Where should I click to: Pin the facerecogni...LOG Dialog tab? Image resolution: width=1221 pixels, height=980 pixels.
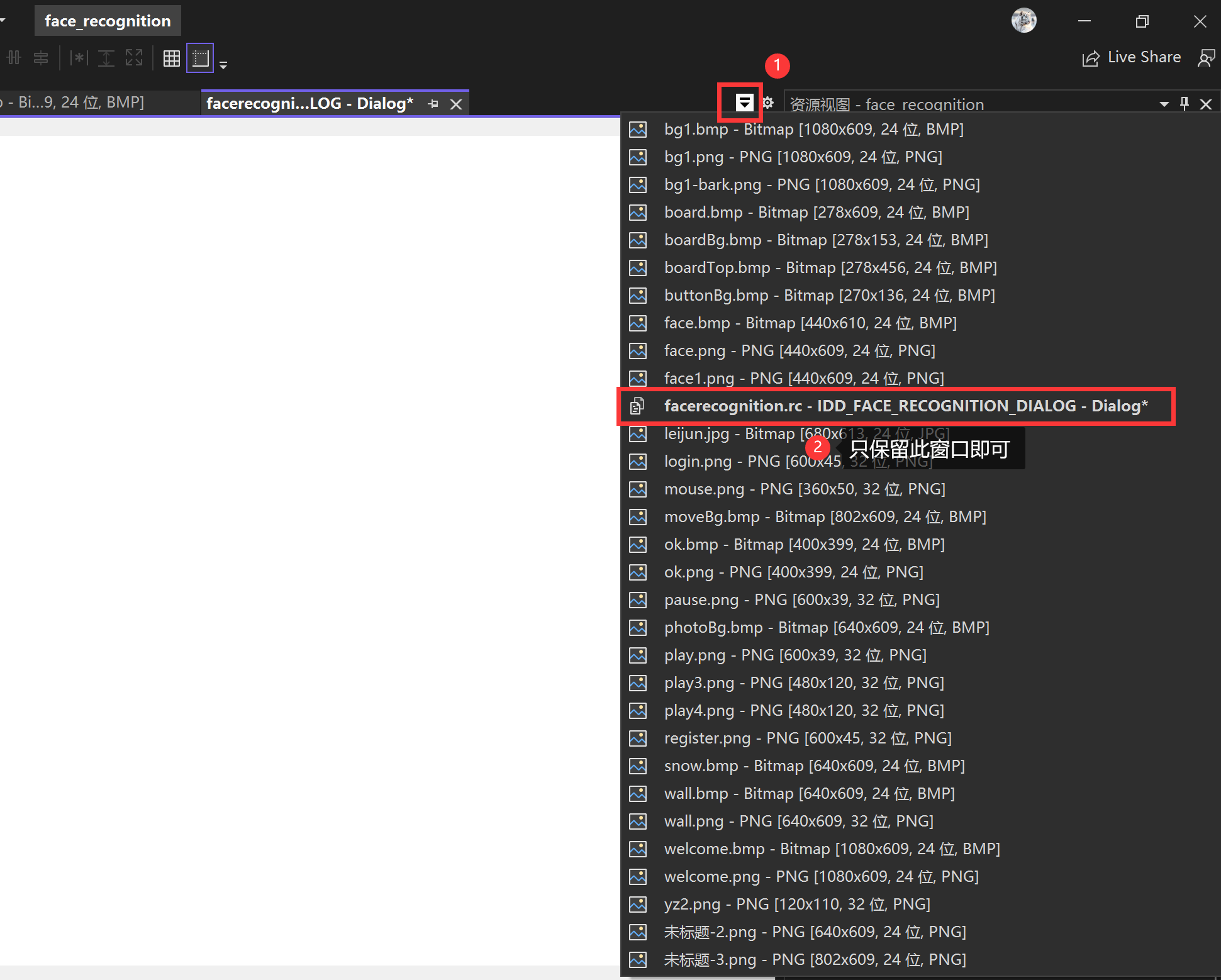(x=433, y=104)
